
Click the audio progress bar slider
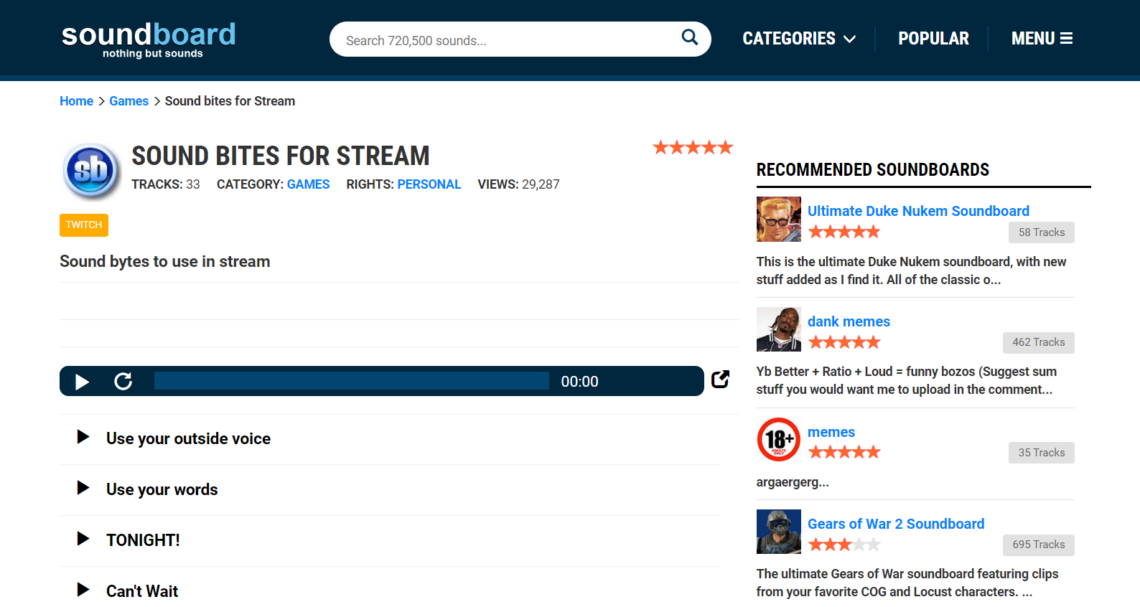352,381
